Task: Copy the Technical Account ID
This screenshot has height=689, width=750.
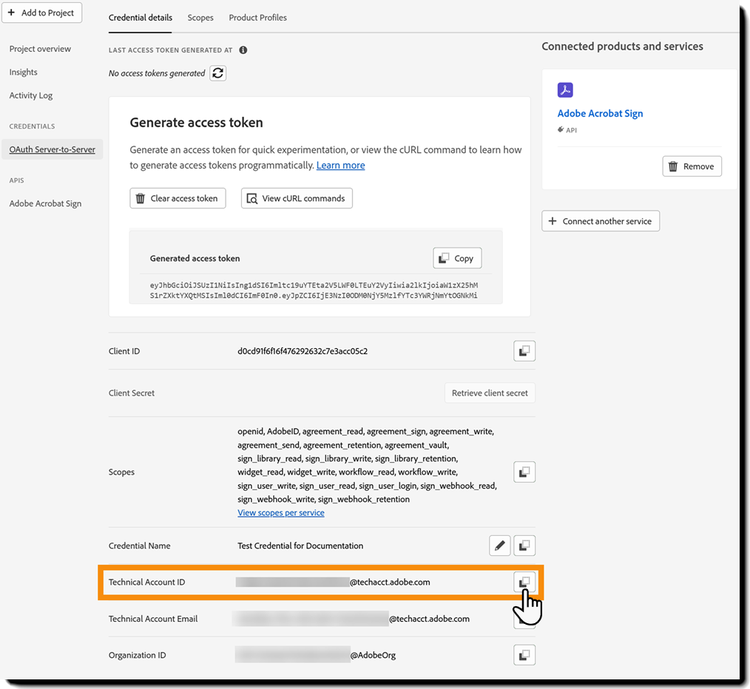Action: pos(525,582)
